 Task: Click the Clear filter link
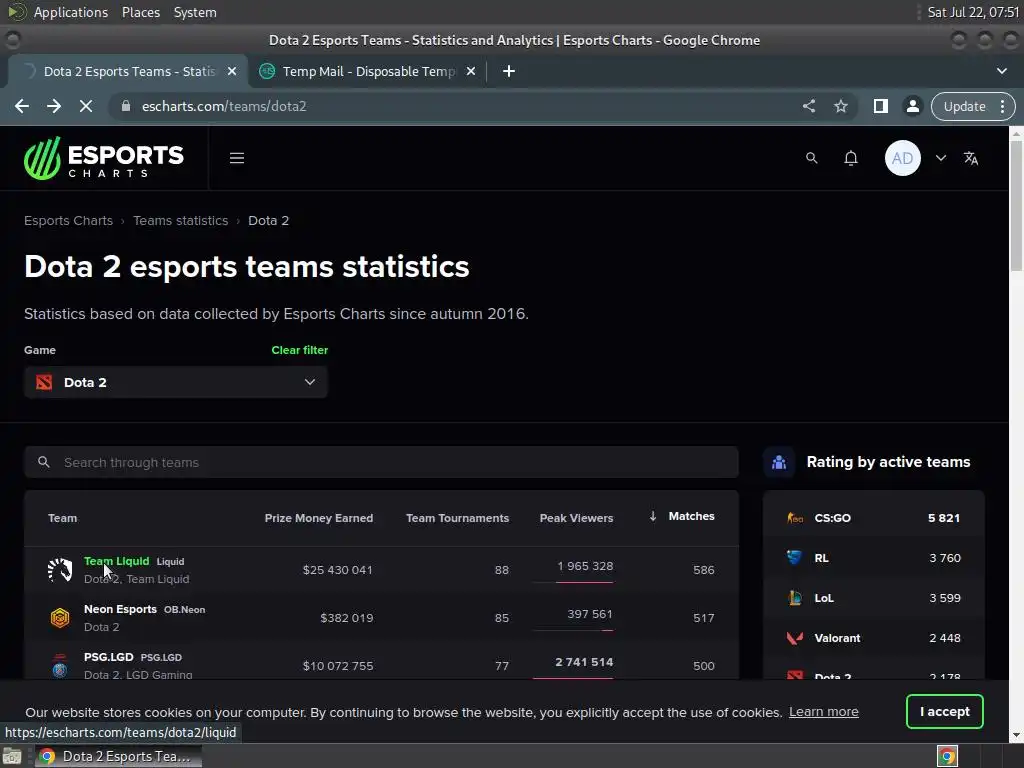300,350
